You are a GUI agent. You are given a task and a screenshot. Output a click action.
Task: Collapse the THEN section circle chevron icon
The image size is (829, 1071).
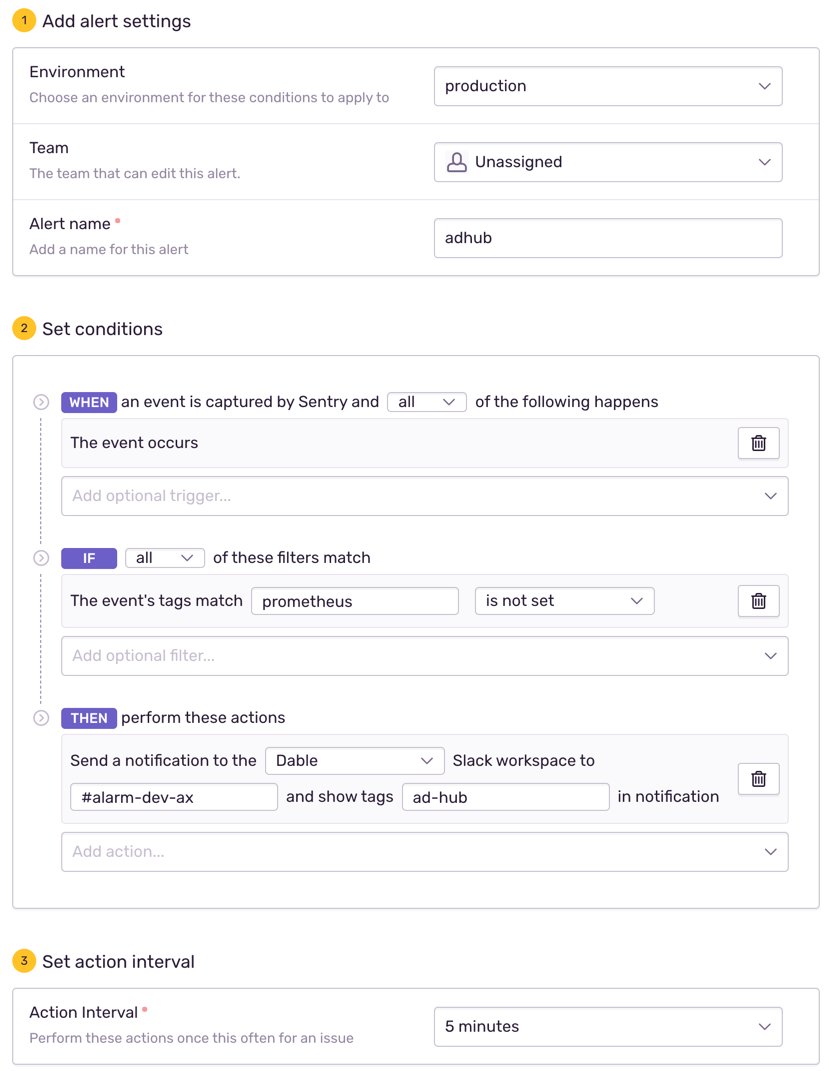41,718
